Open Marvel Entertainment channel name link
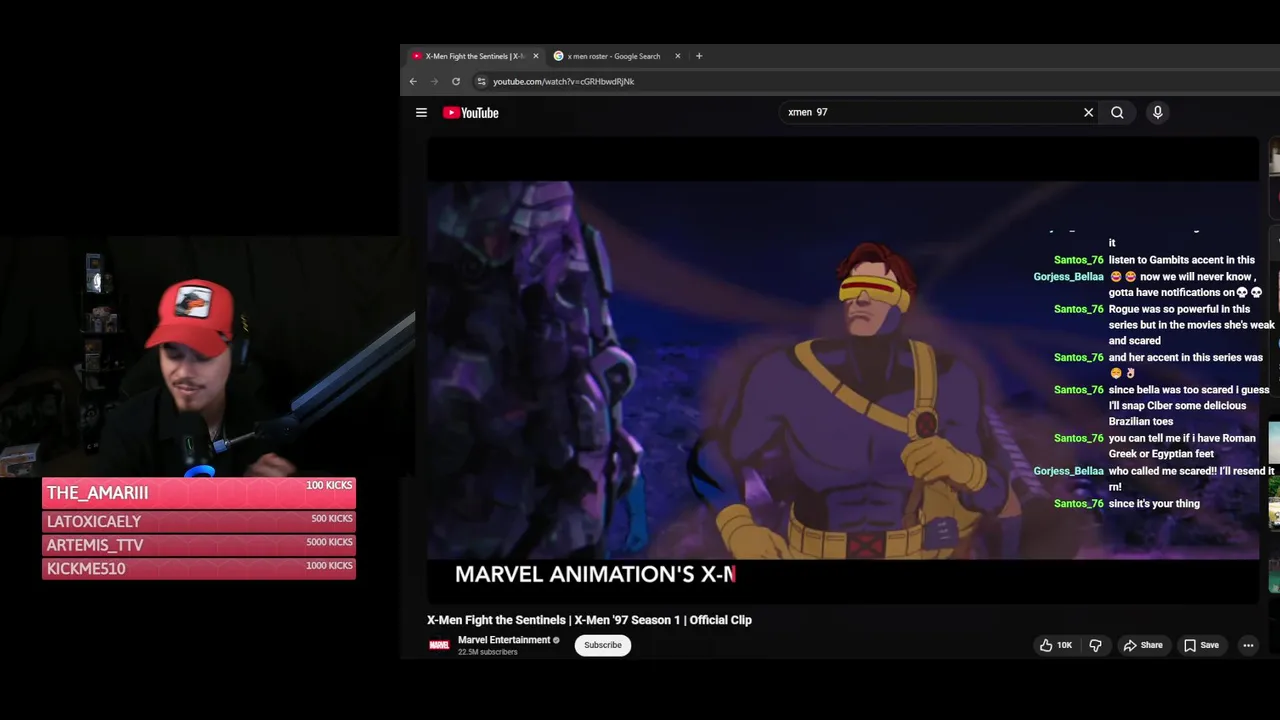The image size is (1280, 720). 504,640
